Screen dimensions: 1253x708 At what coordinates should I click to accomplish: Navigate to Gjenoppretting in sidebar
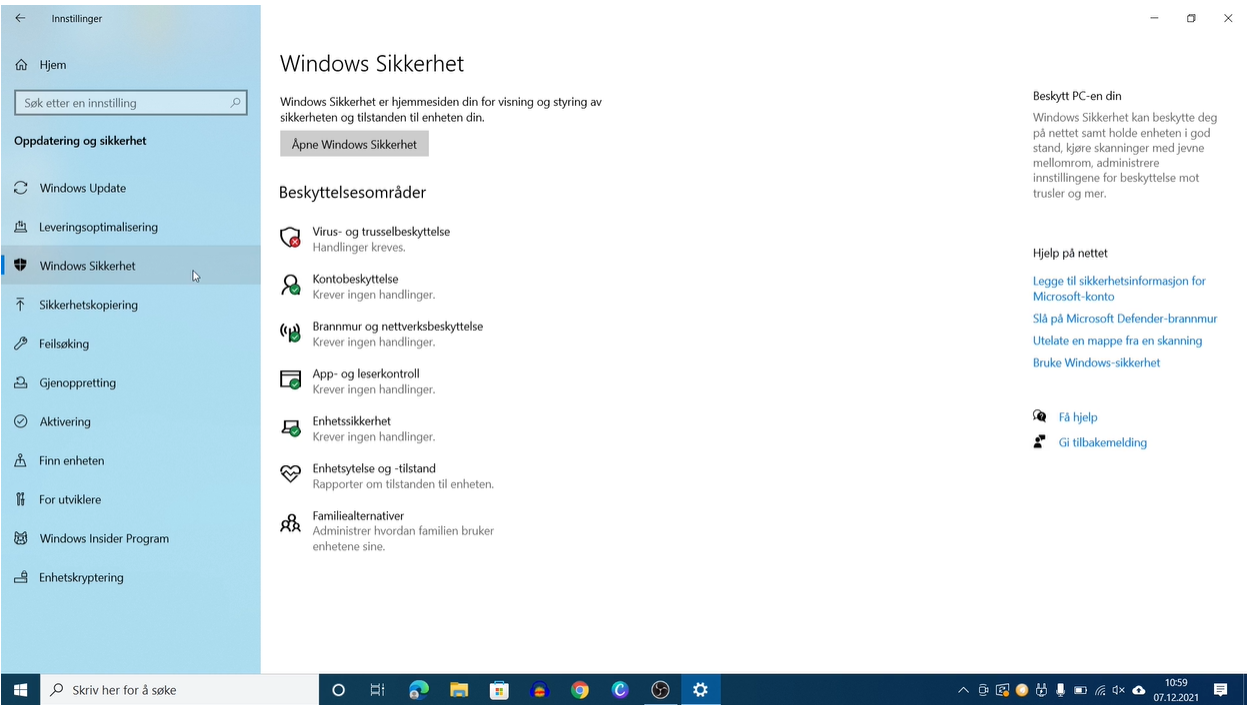click(x=77, y=383)
